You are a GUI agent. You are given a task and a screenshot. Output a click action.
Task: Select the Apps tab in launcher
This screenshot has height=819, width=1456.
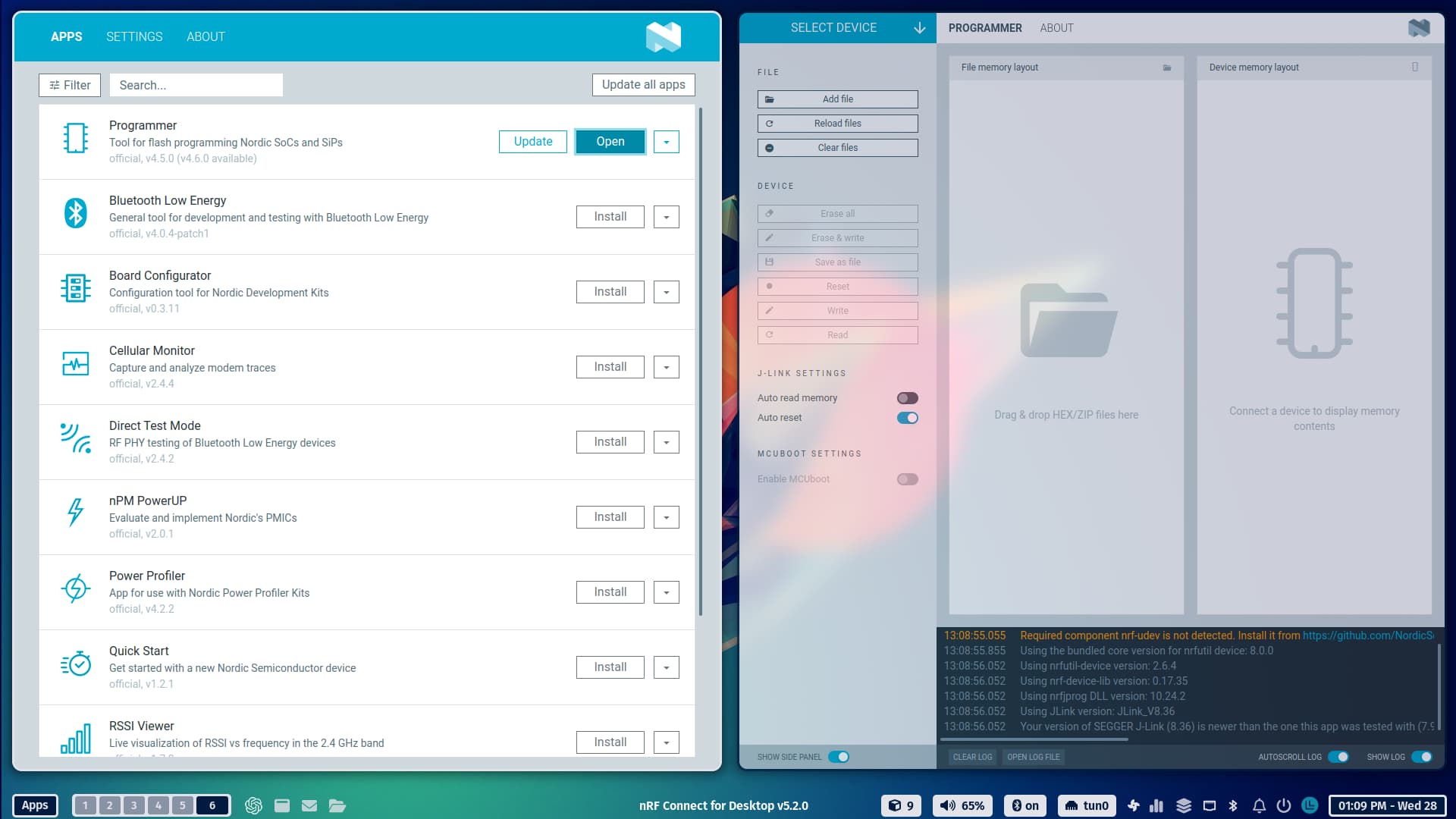click(67, 36)
